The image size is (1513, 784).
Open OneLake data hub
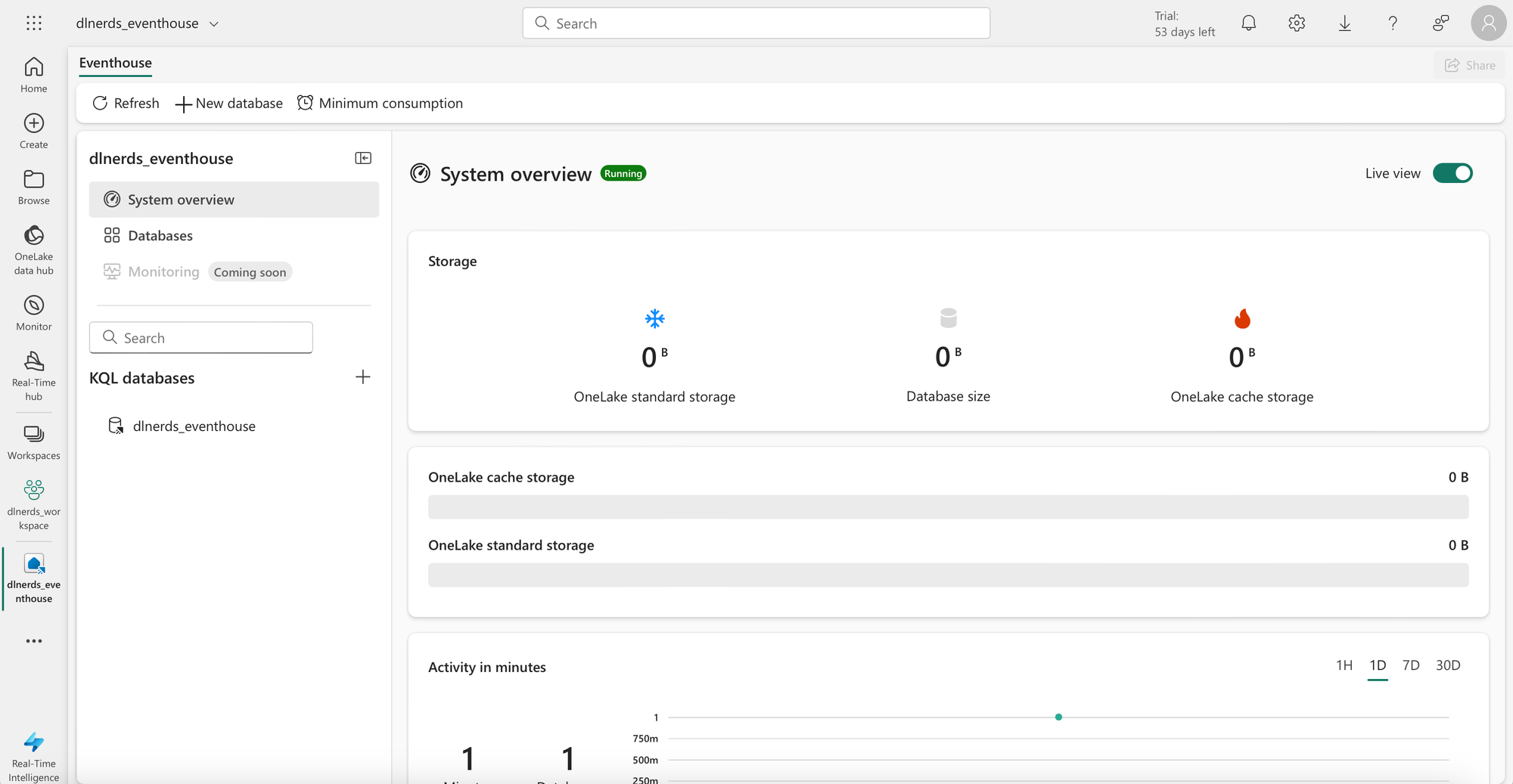point(34,249)
